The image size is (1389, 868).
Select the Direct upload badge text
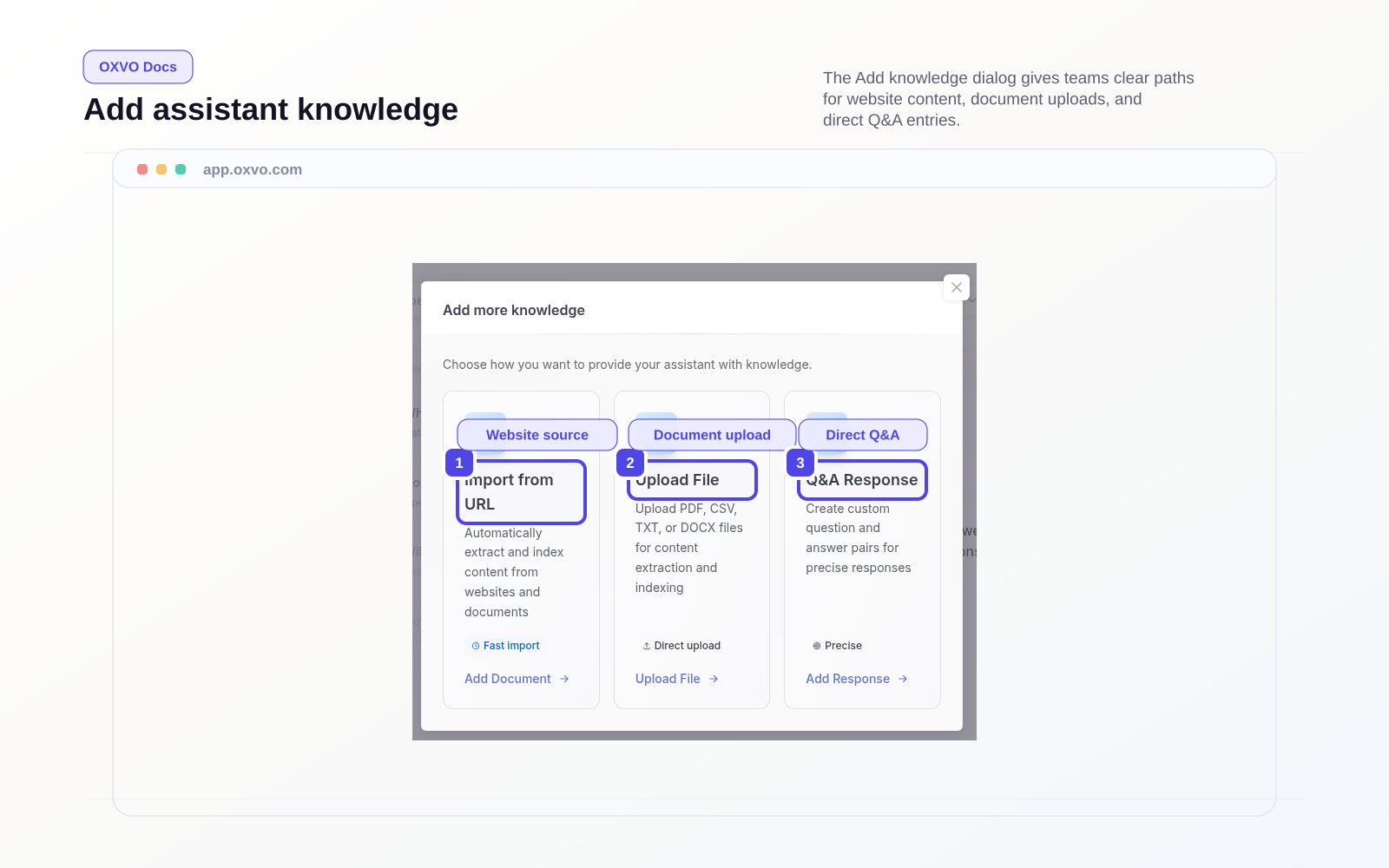pyautogui.click(x=688, y=646)
